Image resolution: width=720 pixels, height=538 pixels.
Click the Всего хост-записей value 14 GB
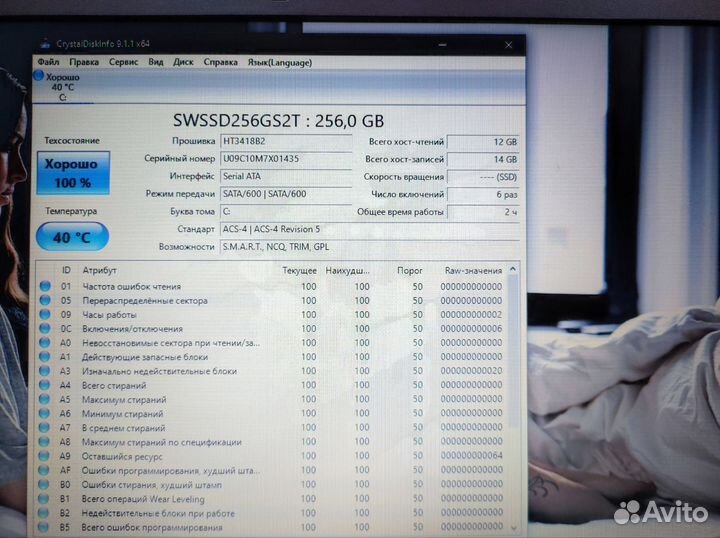point(483,160)
